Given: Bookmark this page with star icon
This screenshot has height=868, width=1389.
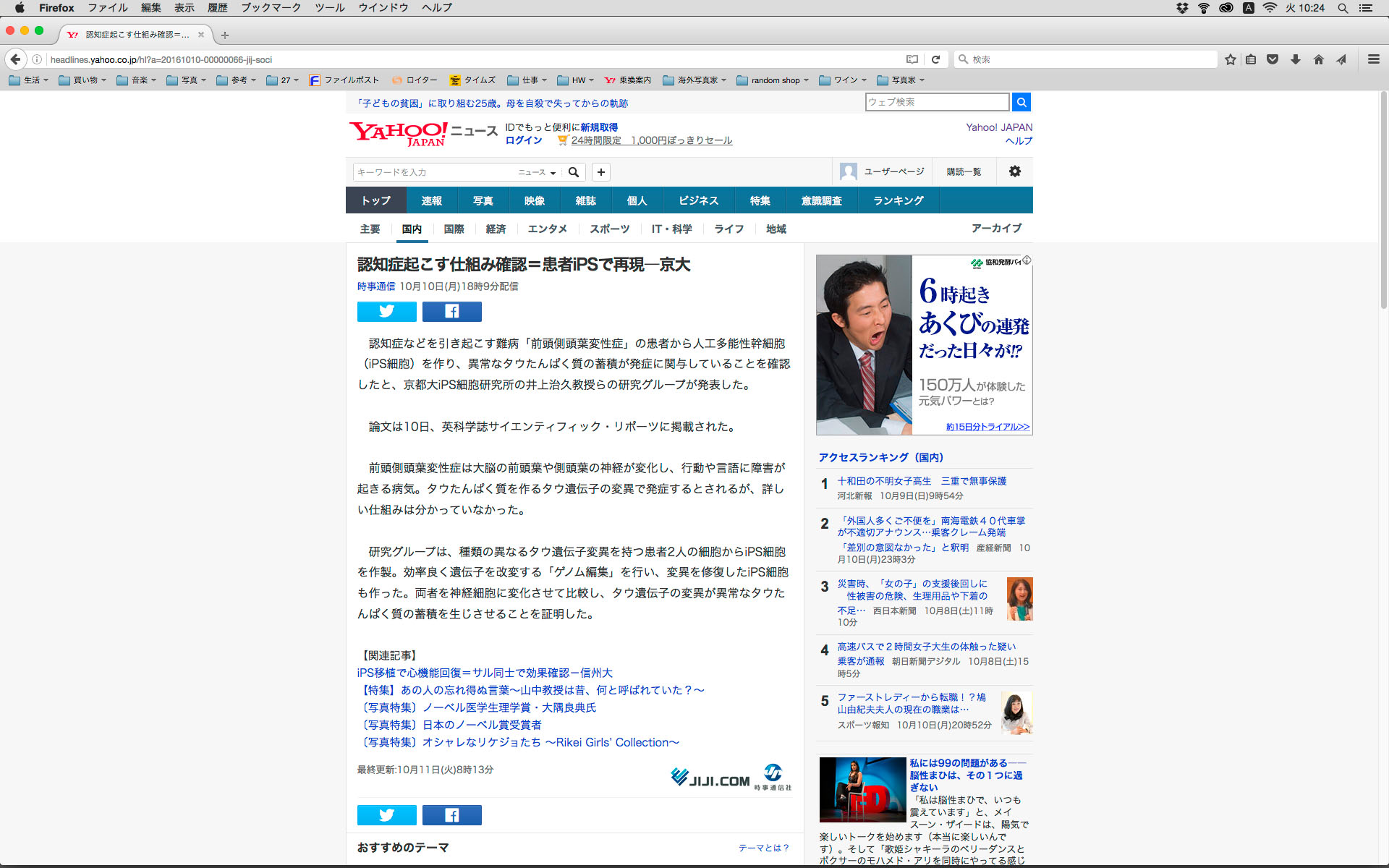Looking at the screenshot, I should click(1230, 59).
